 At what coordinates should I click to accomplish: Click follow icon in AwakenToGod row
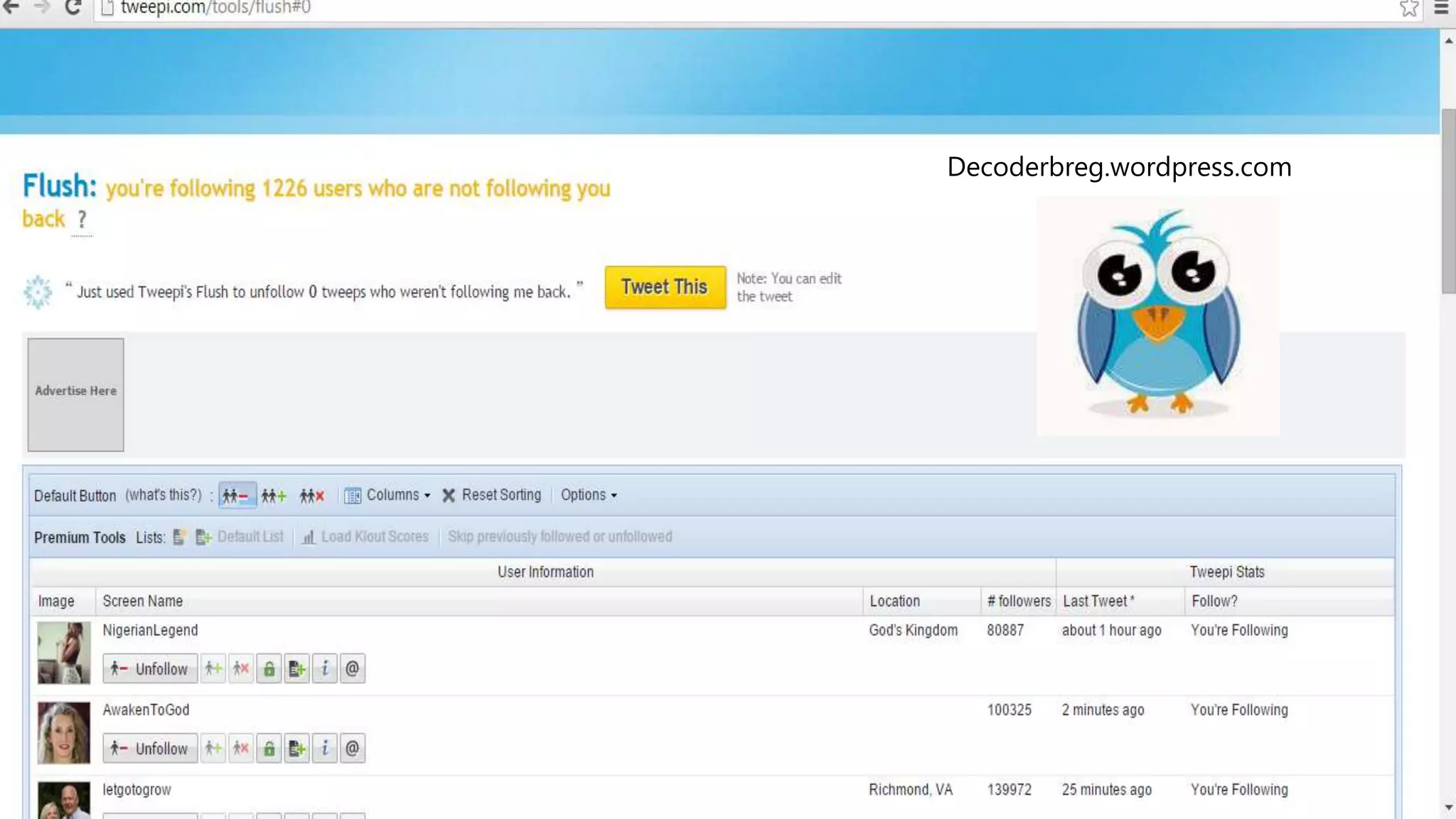[x=213, y=749]
